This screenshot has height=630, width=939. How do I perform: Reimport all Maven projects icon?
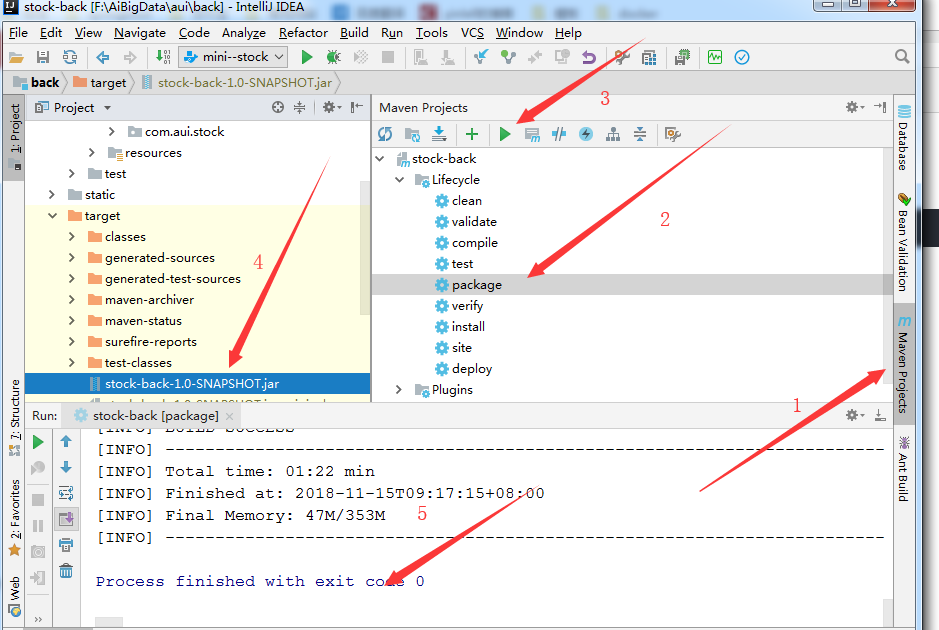(385, 135)
